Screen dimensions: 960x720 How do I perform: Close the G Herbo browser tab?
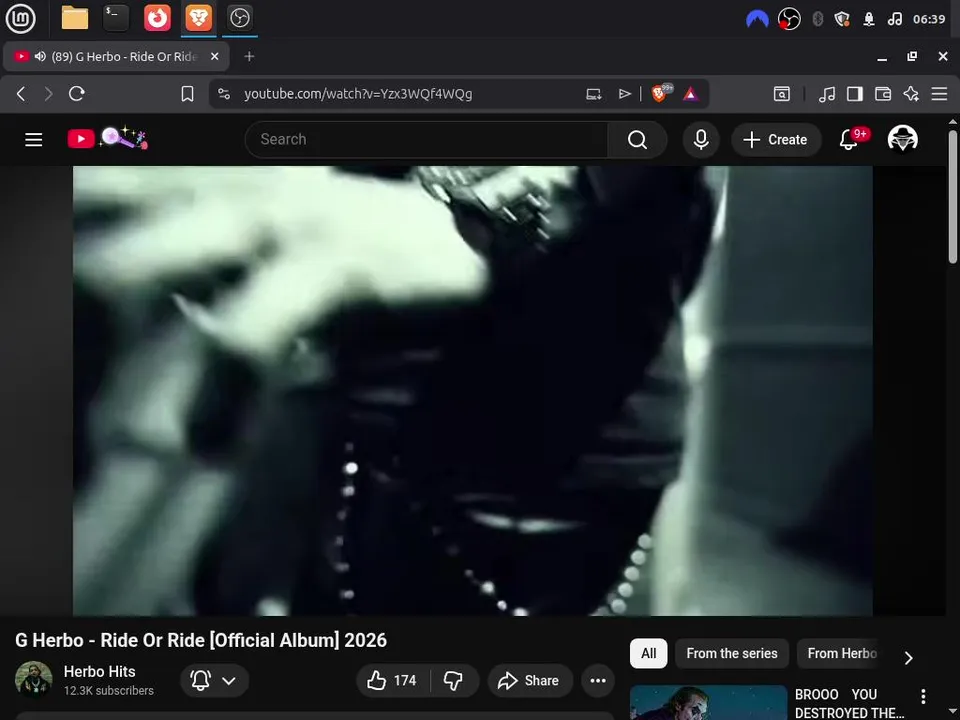point(215,56)
